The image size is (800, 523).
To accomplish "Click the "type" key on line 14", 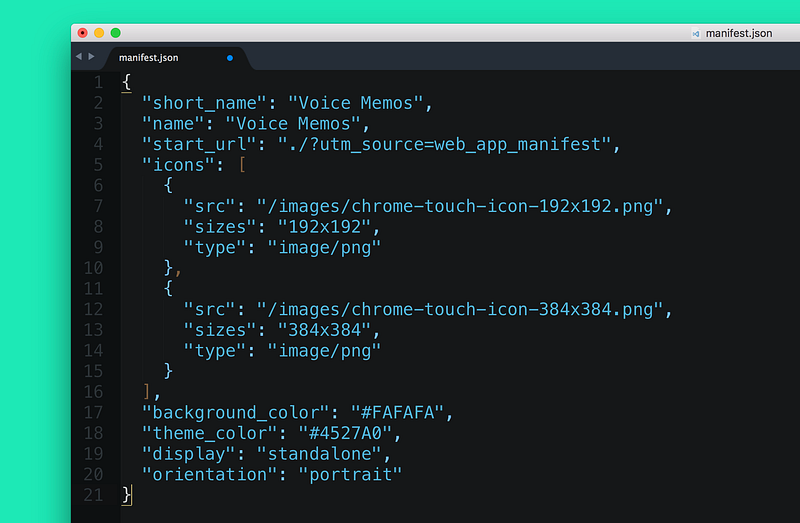I will point(214,351).
